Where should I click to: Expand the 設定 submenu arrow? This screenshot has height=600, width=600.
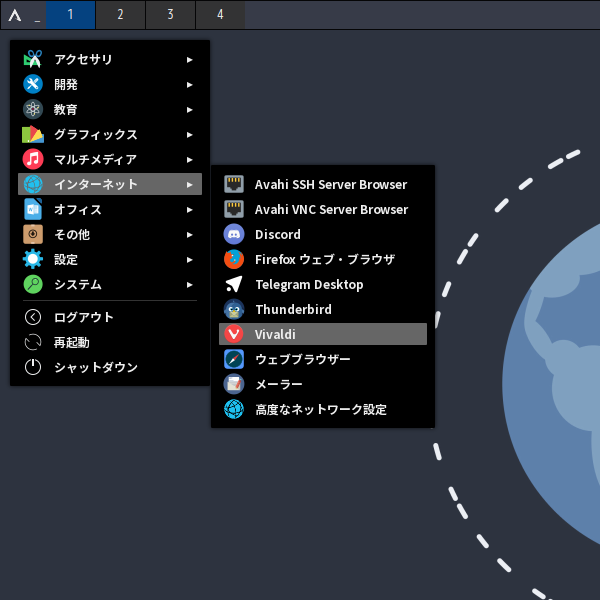tap(189, 260)
